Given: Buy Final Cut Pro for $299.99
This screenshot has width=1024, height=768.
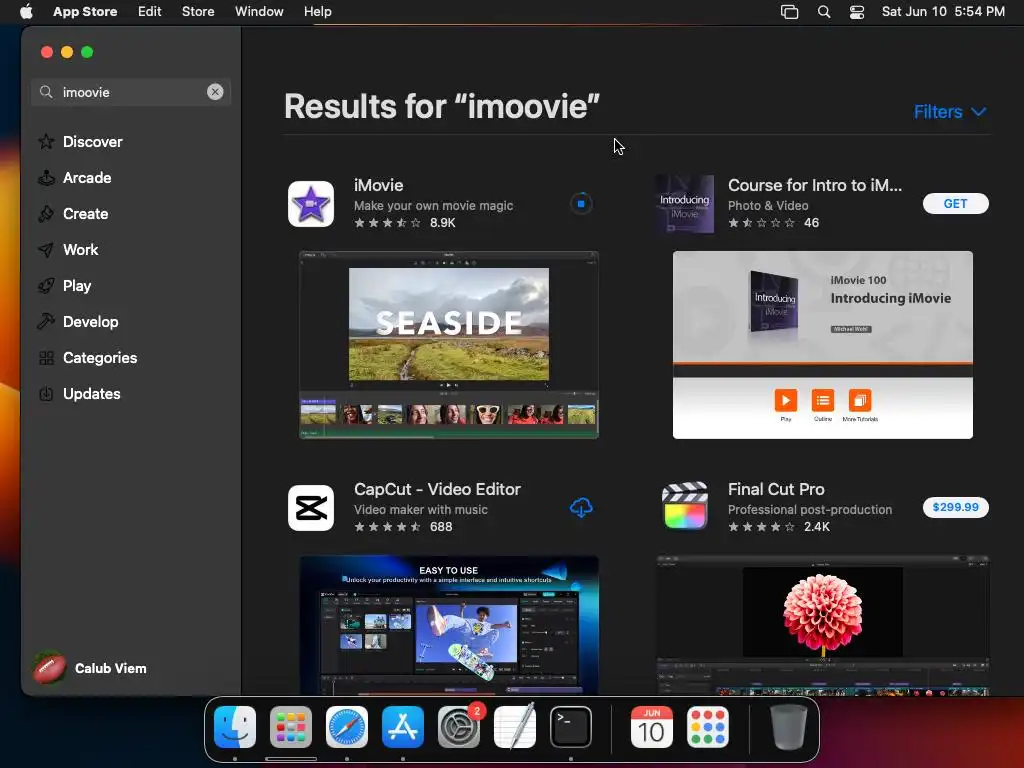Looking at the screenshot, I should 955,507.
